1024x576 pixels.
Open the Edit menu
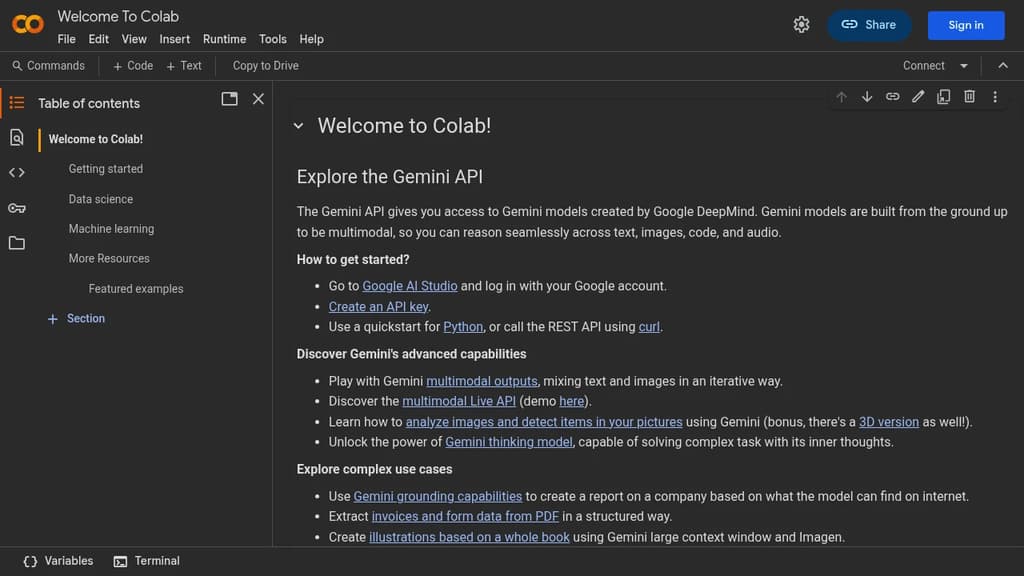pyautogui.click(x=99, y=39)
